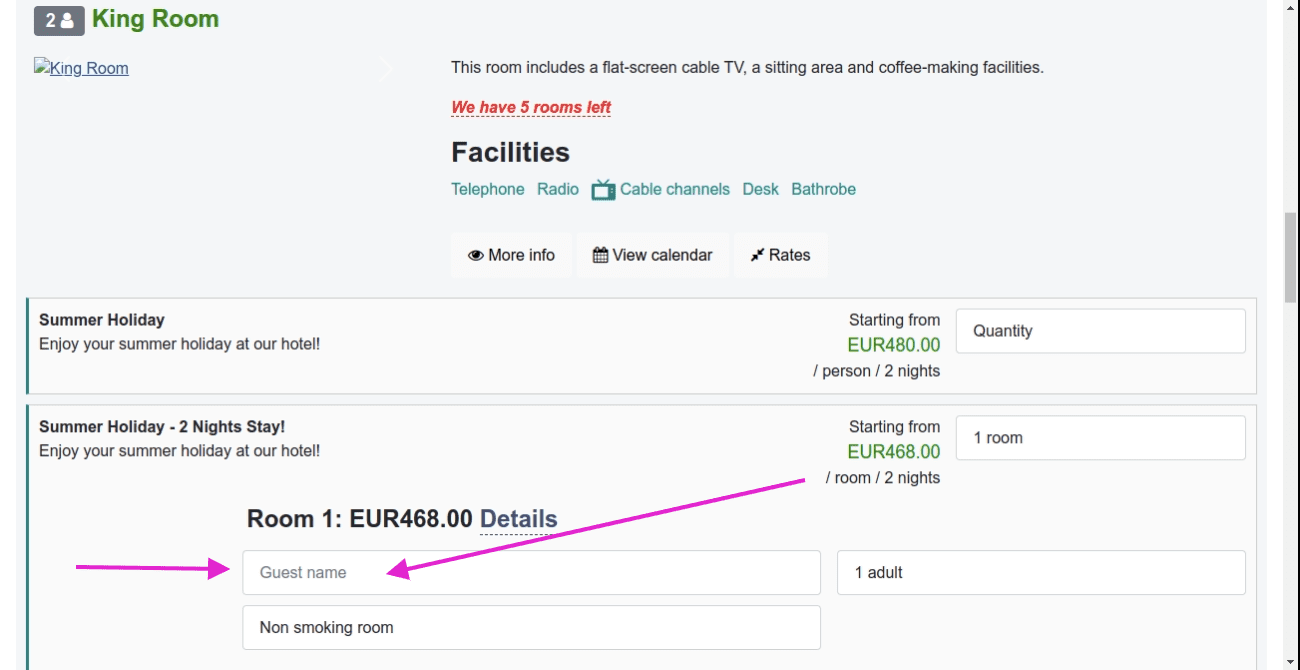Click the TV icon beside Cable channels
The width and height of the screenshot is (1300, 670).
pyautogui.click(x=602, y=190)
